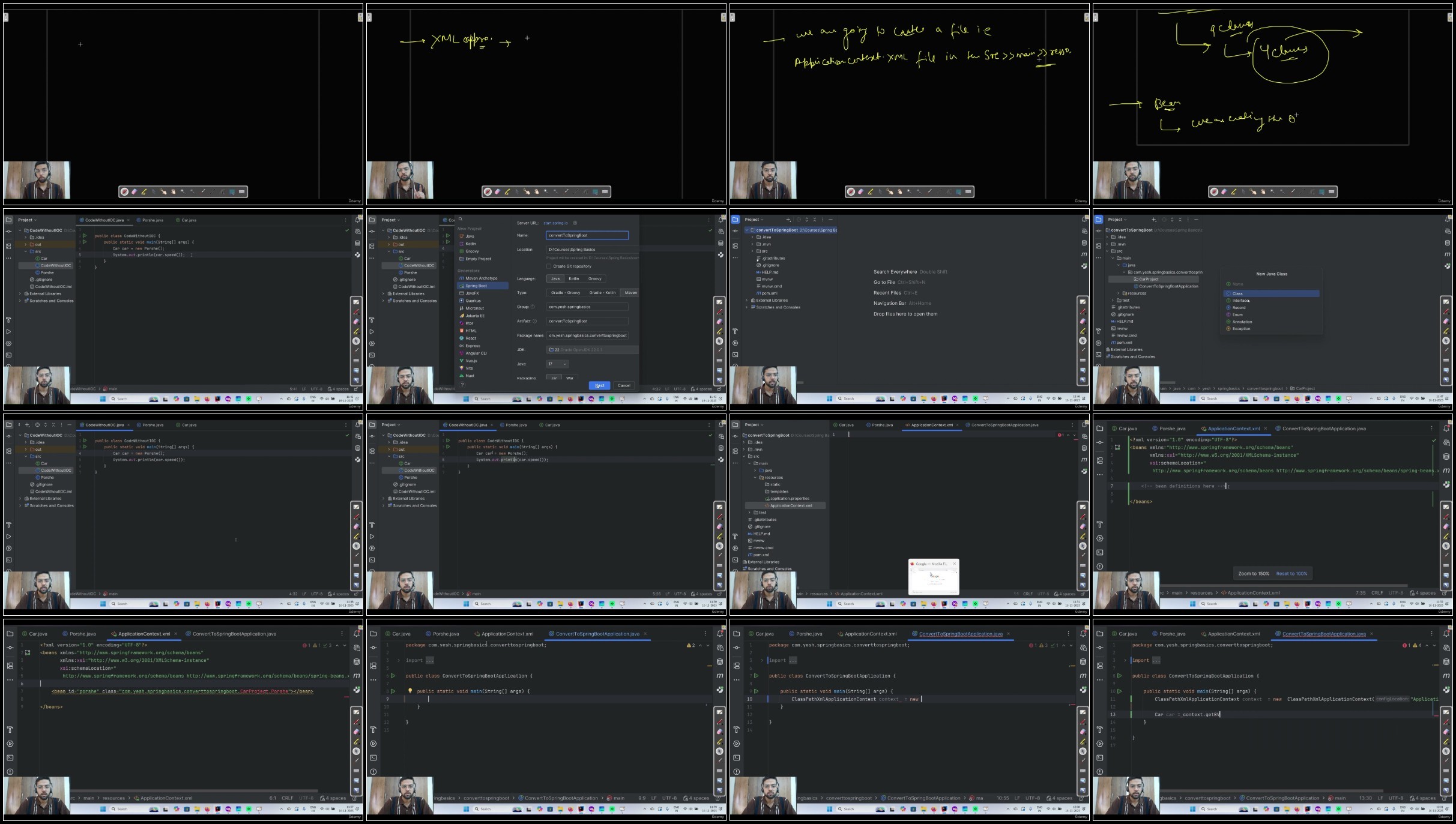Switch build type to Gradle - Kotlin
The image size is (1456, 824).
point(602,293)
